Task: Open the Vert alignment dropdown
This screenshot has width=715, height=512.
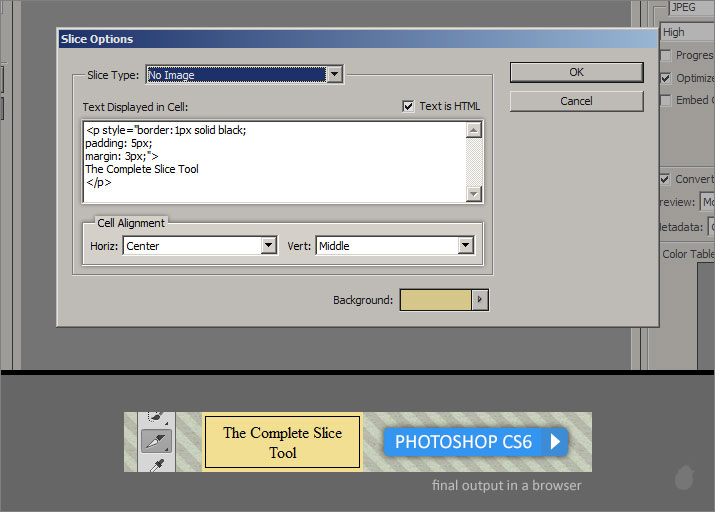Action: (465, 245)
